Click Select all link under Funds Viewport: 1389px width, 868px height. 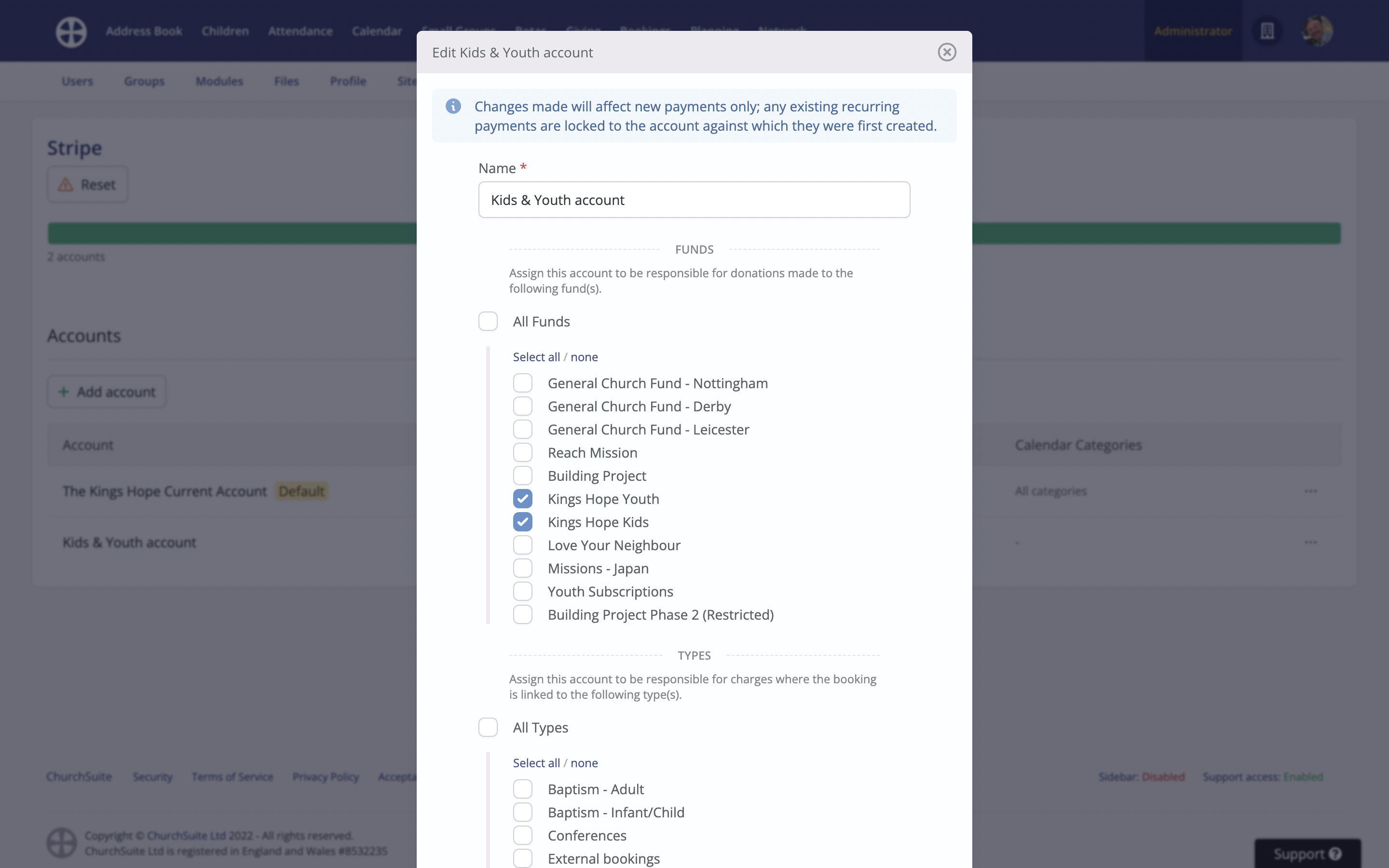[x=536, y=357]
